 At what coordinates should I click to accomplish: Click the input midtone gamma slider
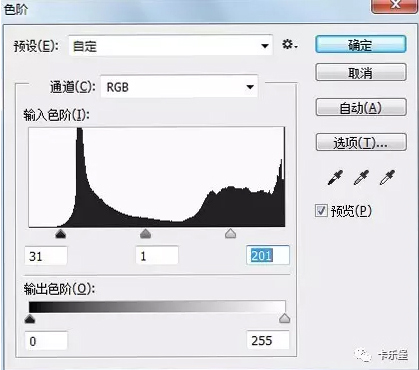(x=145, y=234)
